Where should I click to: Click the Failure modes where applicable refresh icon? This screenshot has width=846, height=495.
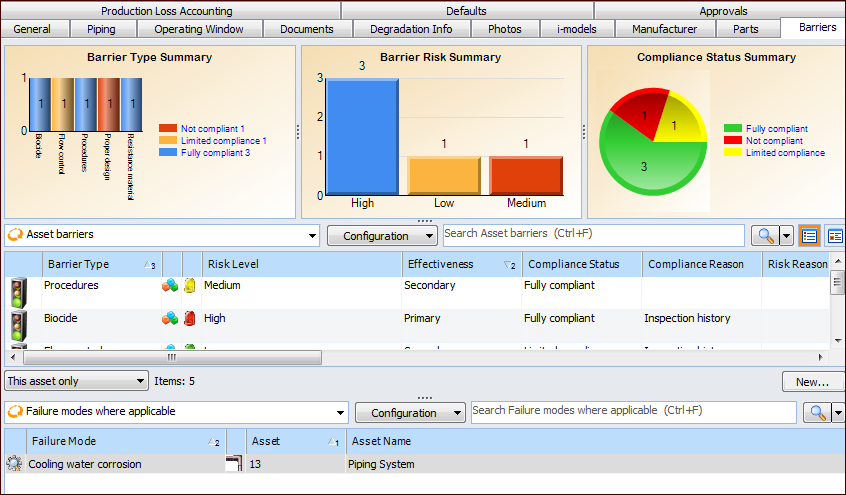(x=16, y=411)
